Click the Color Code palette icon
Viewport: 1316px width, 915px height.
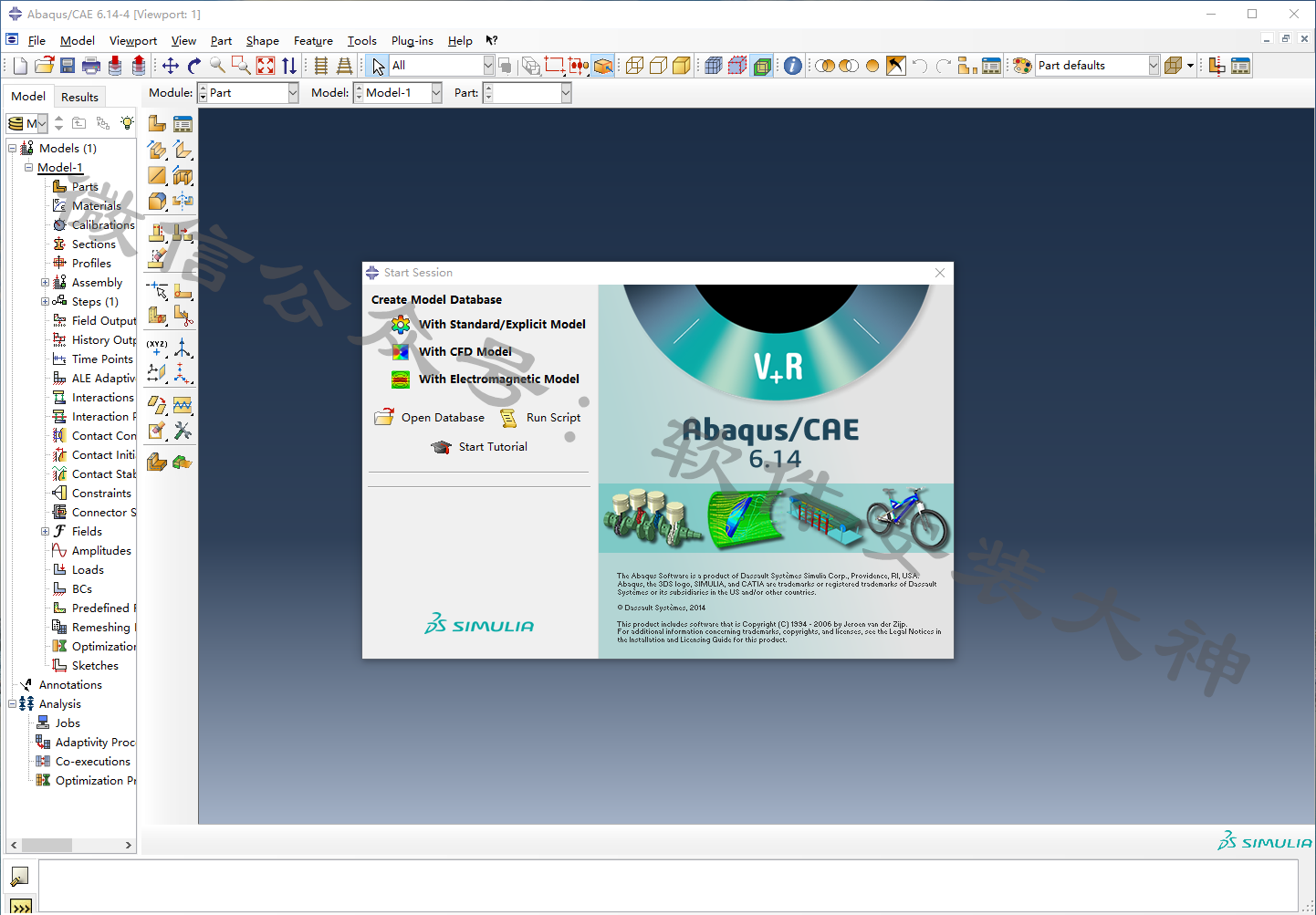(1022, 66)
